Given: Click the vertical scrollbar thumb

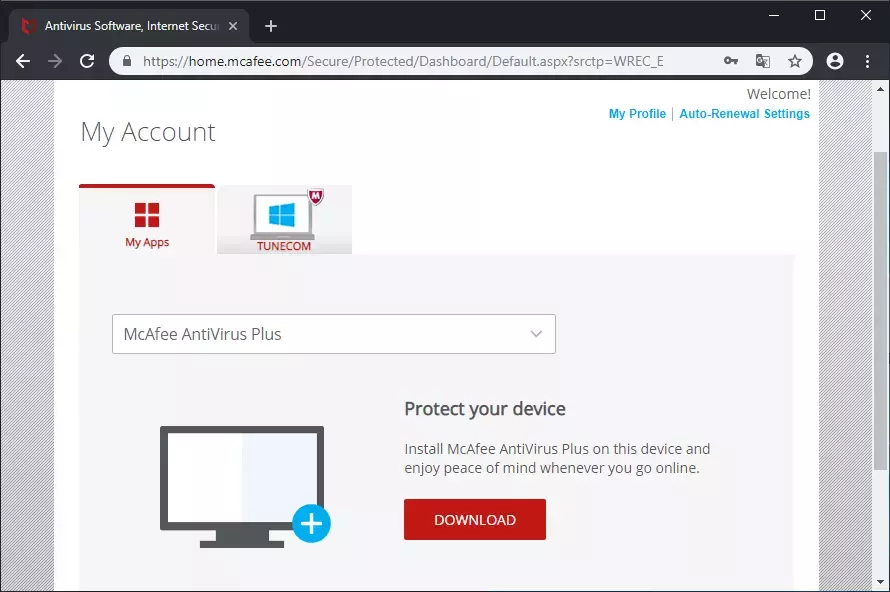Looking at the screenshot, I should (x=880, y=310).
